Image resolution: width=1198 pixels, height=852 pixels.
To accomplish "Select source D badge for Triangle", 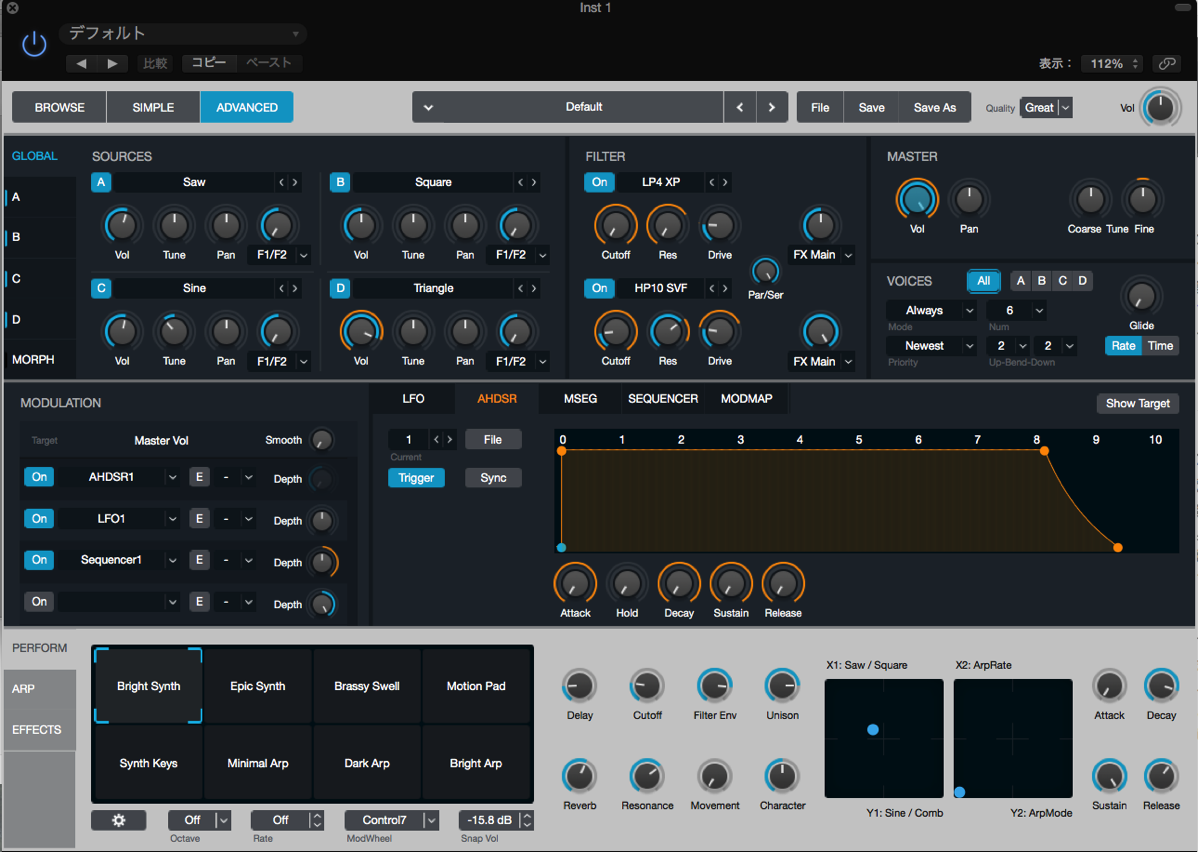I will (340, 288).
